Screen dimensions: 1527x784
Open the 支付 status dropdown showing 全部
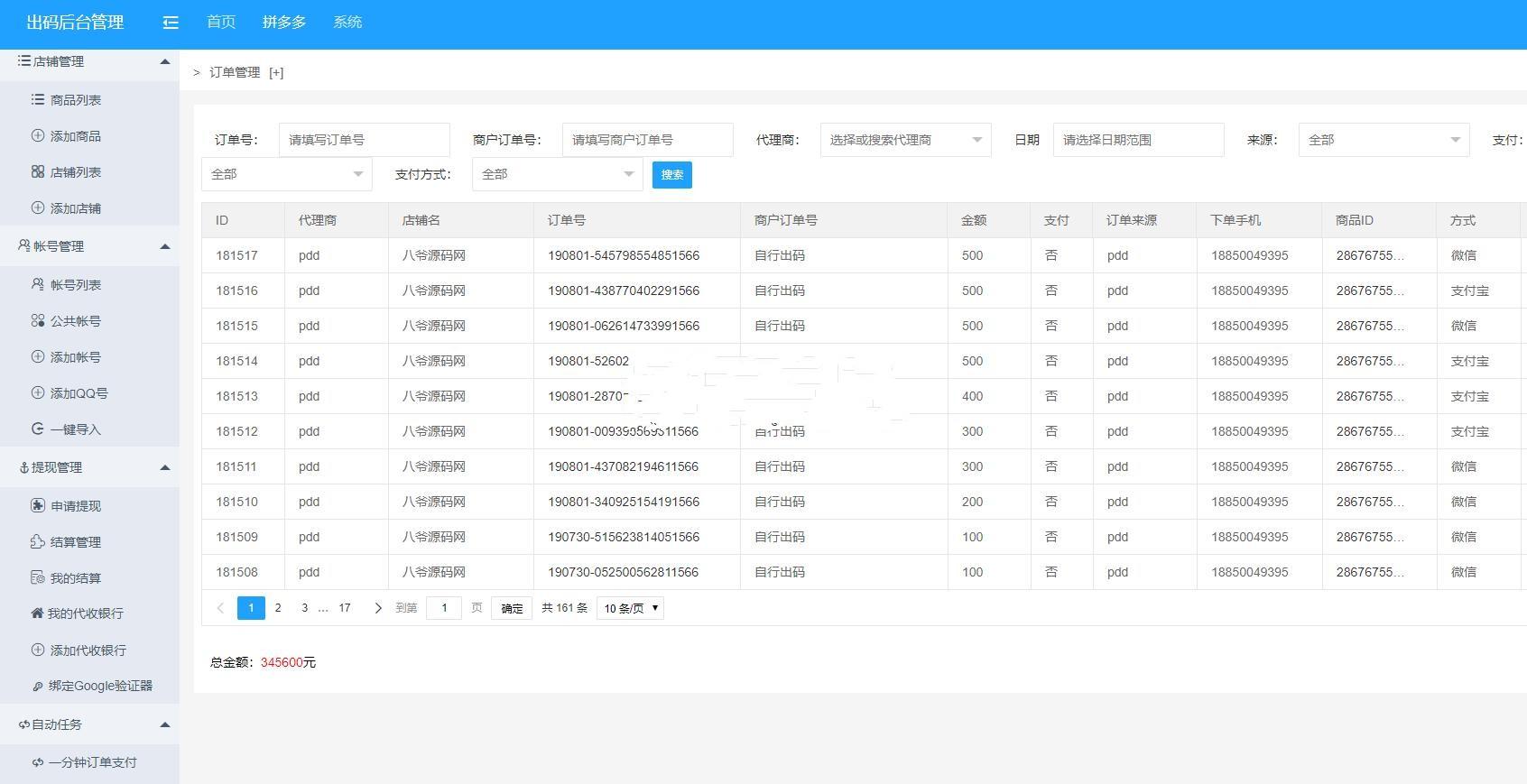coord(286,174)
